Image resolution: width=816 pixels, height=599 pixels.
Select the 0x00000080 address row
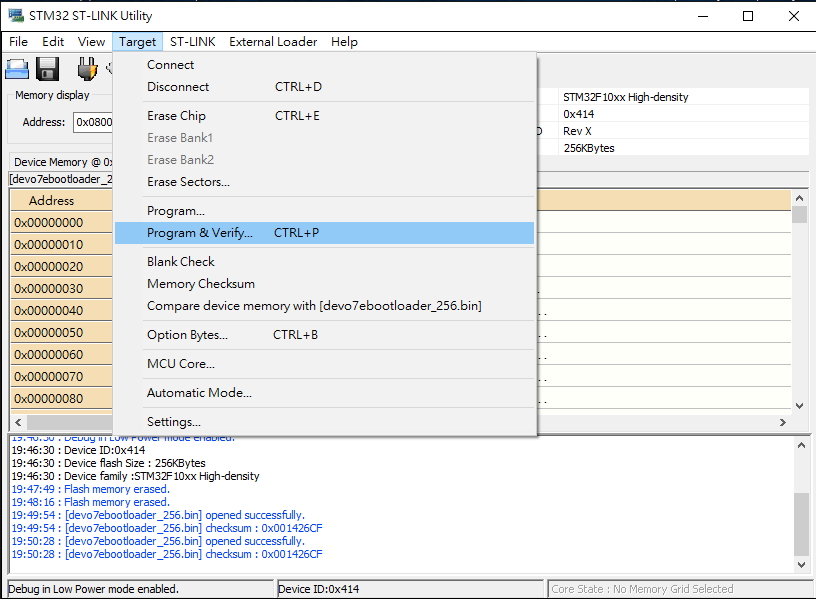[61, 399]
